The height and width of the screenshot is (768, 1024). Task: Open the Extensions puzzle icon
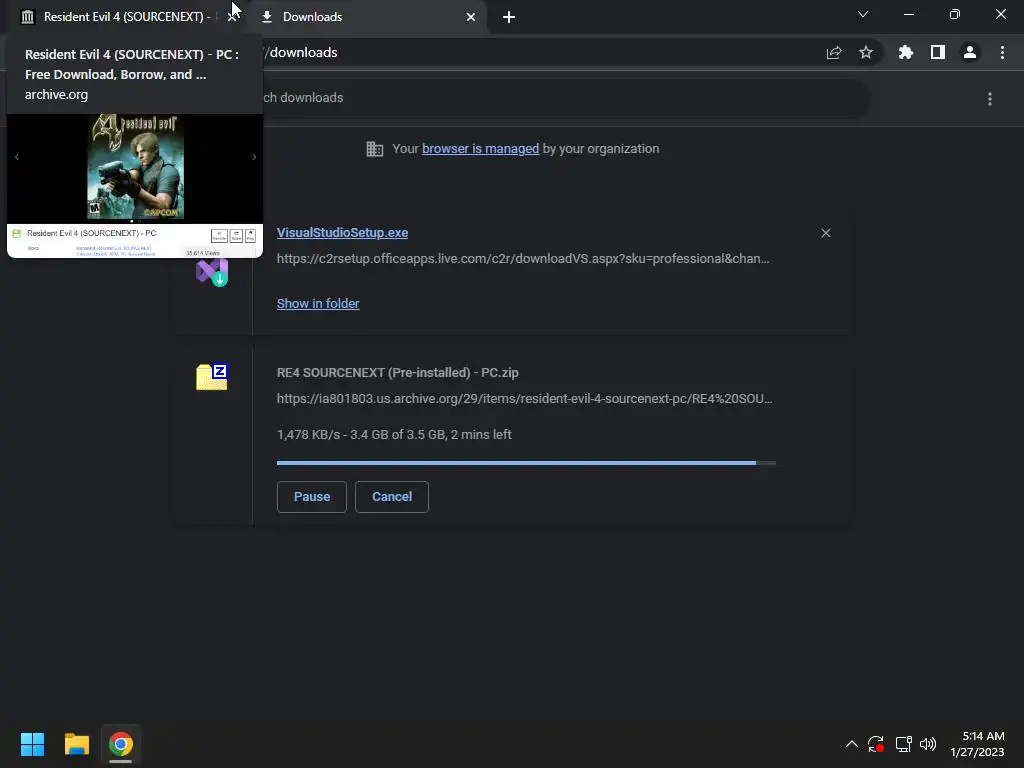coord(906,53)
